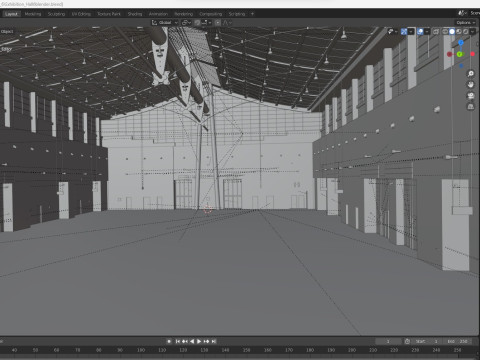Image resolution: width=480 pixels, height=360 pixels.
Task: Toggle the camera view icon
Action: 470,96
